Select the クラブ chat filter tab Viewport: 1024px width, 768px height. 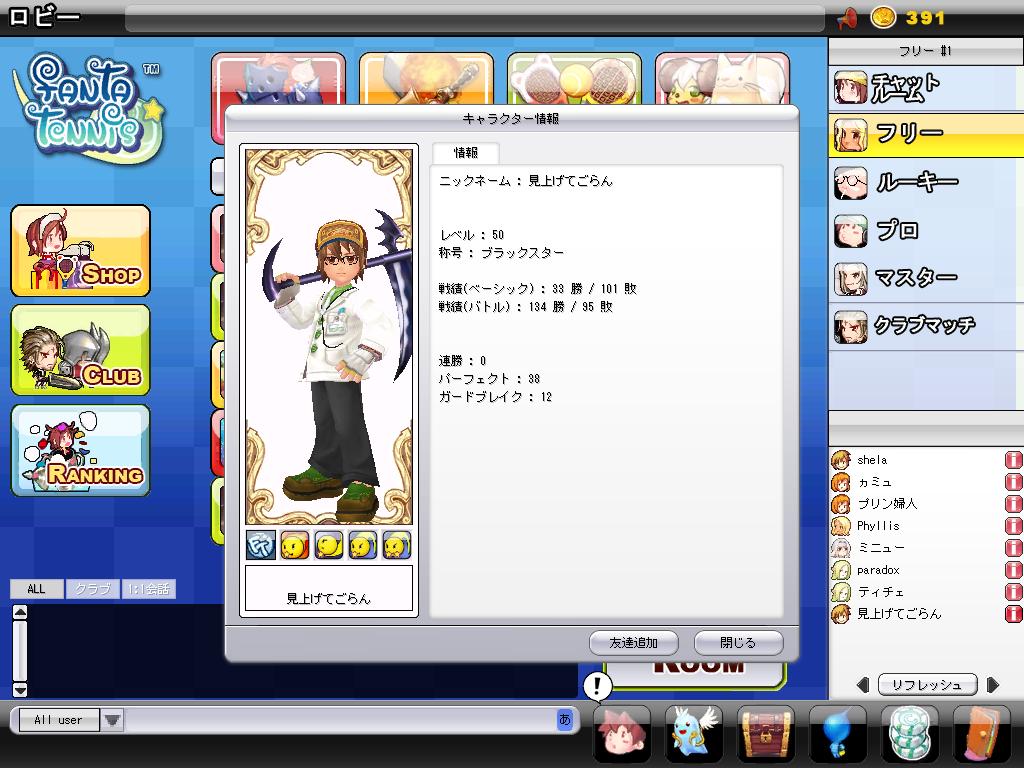[x=93, y=589]
